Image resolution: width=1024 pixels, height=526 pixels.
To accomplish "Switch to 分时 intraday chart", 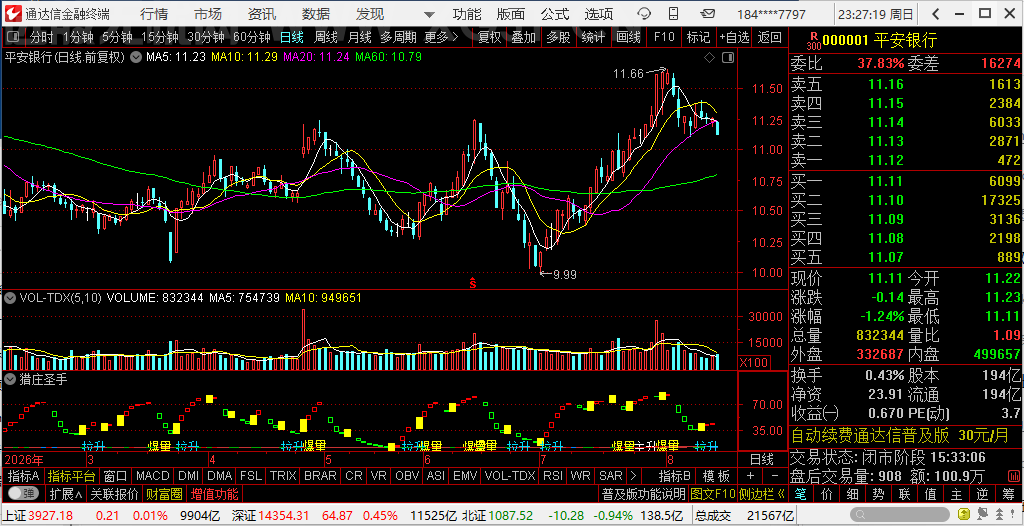I will tap(42, 37).
